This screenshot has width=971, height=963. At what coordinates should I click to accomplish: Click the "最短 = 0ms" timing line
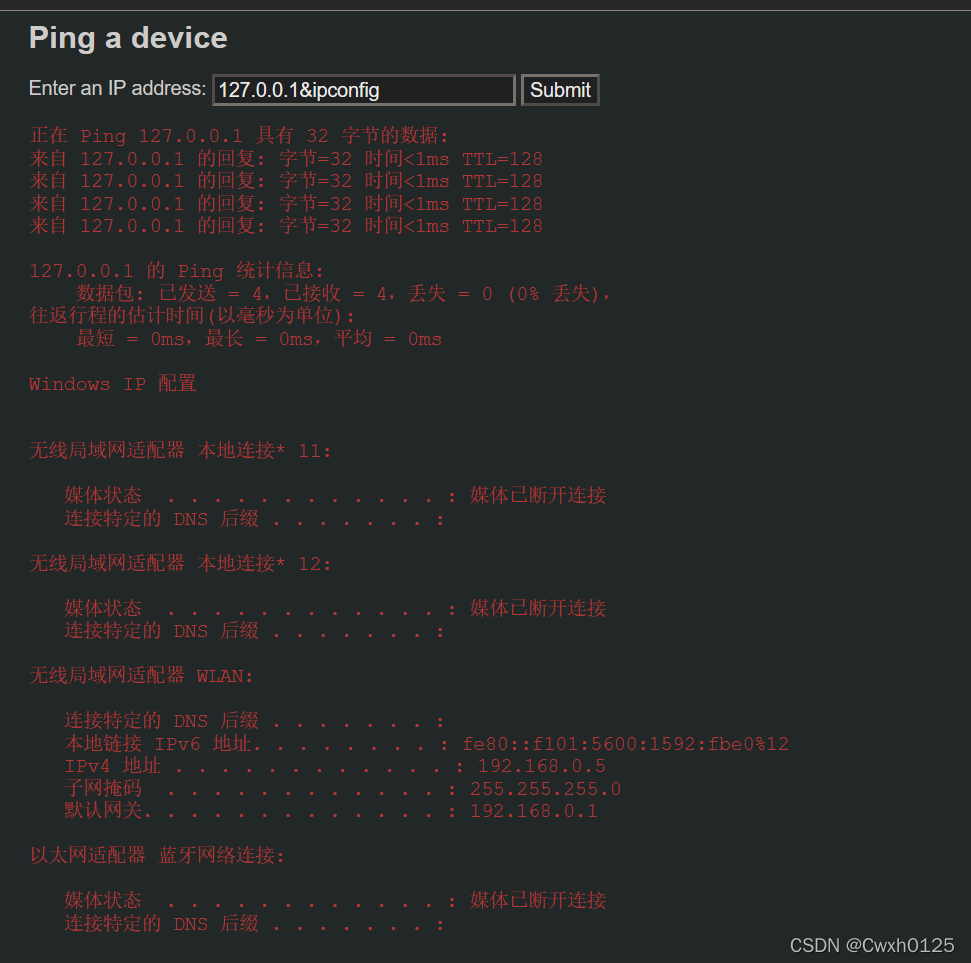[x=259, y=338]
